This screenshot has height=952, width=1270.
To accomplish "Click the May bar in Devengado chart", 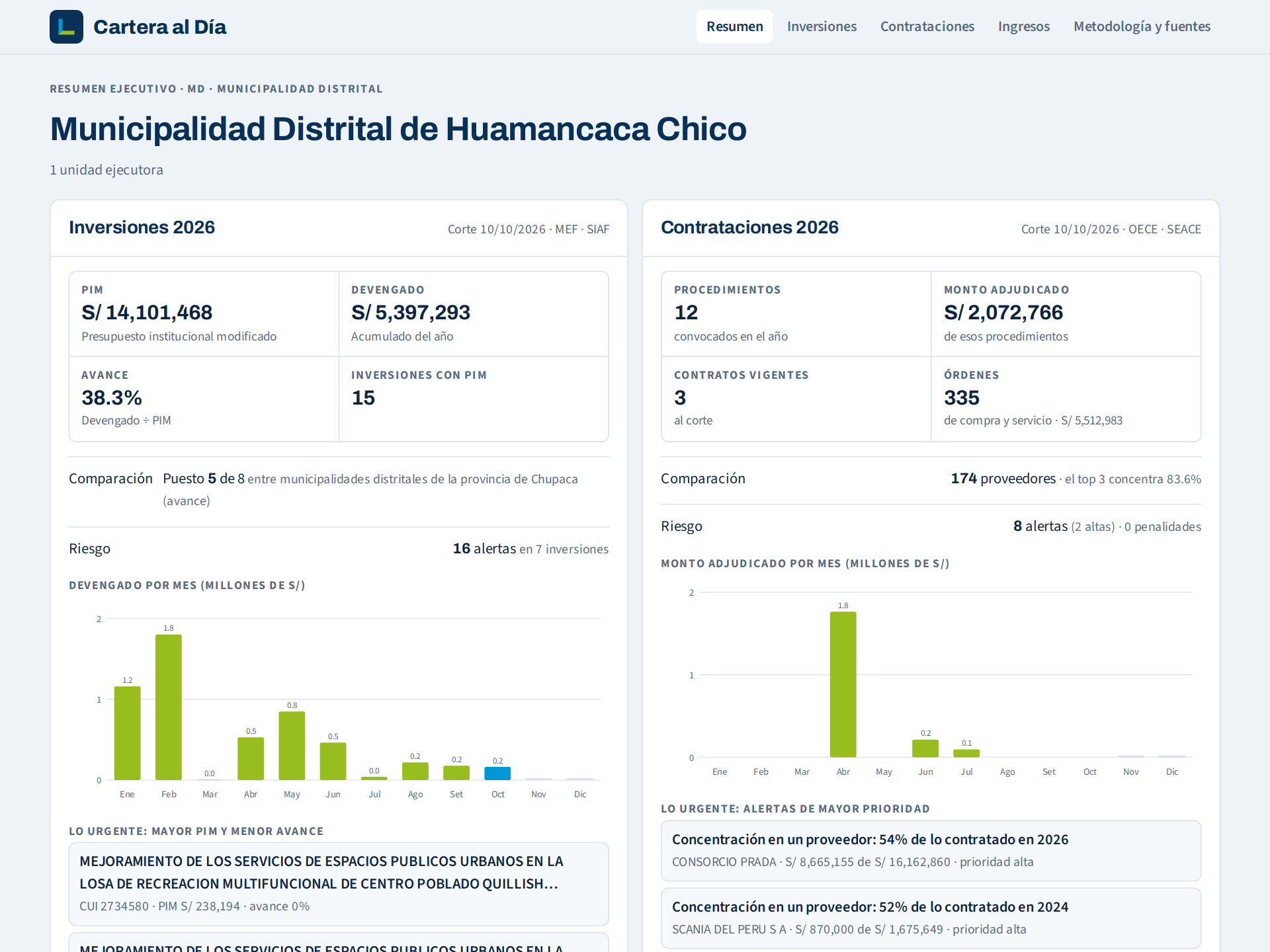I will [292, 746].
